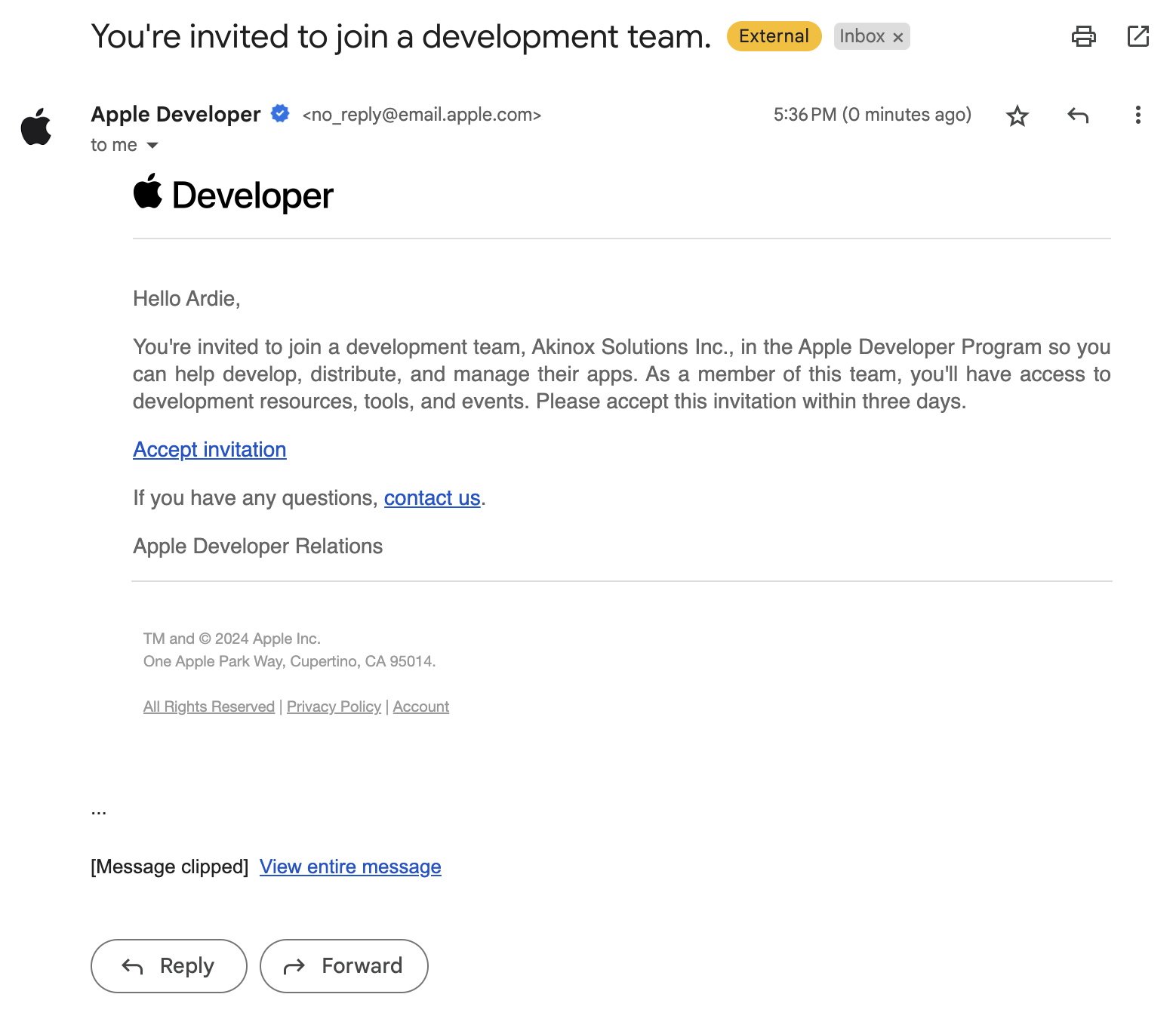Click the Forward button
This screenshot has width=1176, height=1028.
[x=344, y=966]
